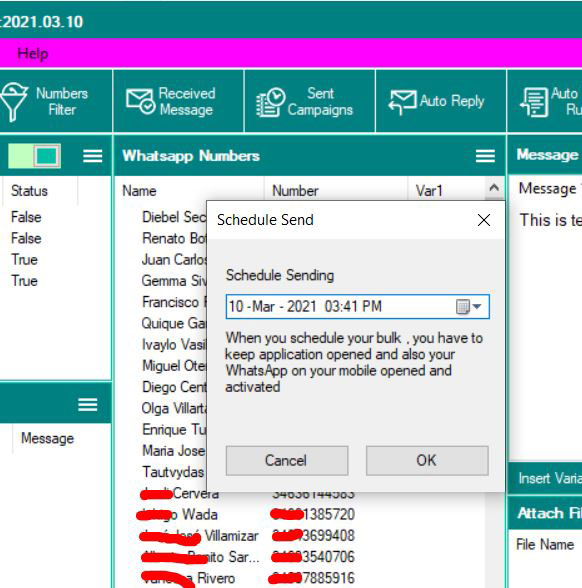Confirm schedule with the OK button
This screenshot has height=588, width=582.
(427, 460)
